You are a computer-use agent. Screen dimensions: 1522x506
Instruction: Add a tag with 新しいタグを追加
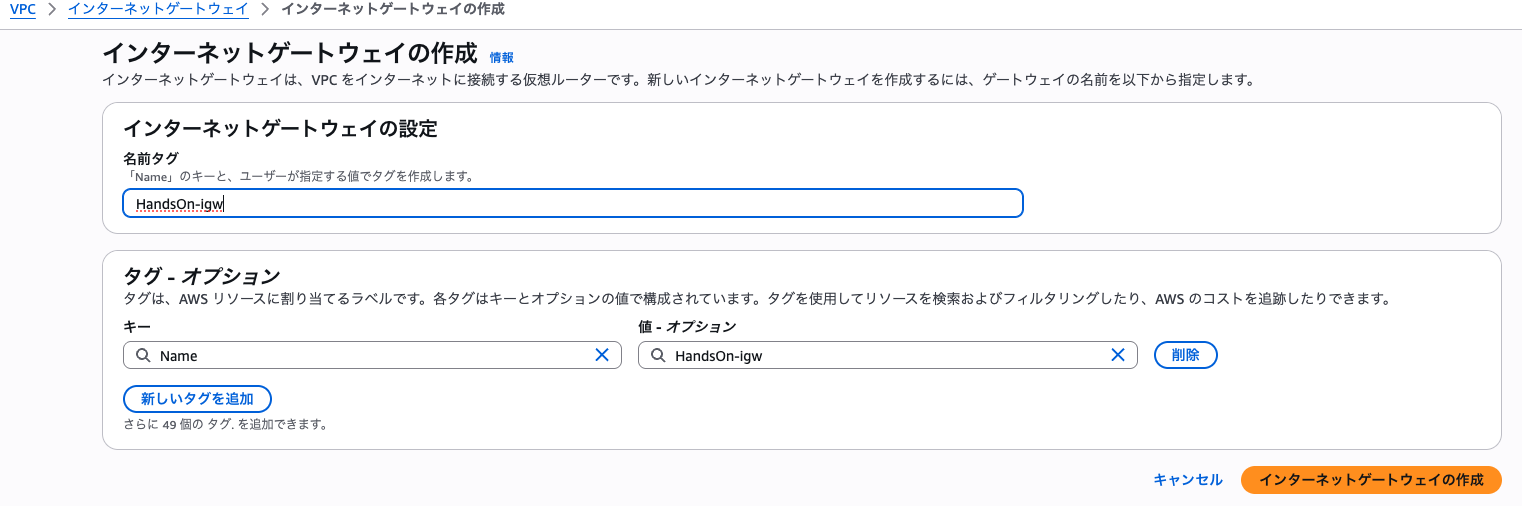(x=197, y=399)
